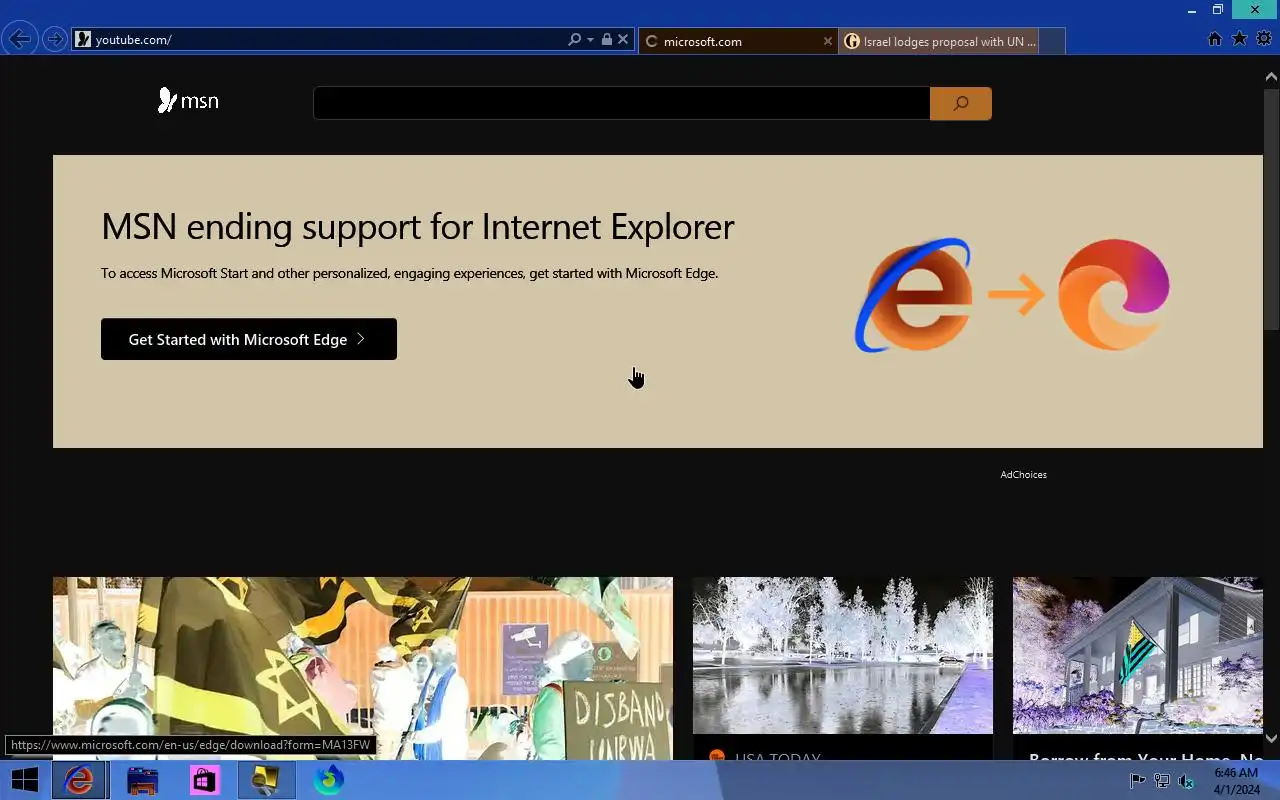Image resolution: width=1280 pixels, height=800 pixels.
Task: Click the page scrollbar down arrow
Action: click(1271, 738)
